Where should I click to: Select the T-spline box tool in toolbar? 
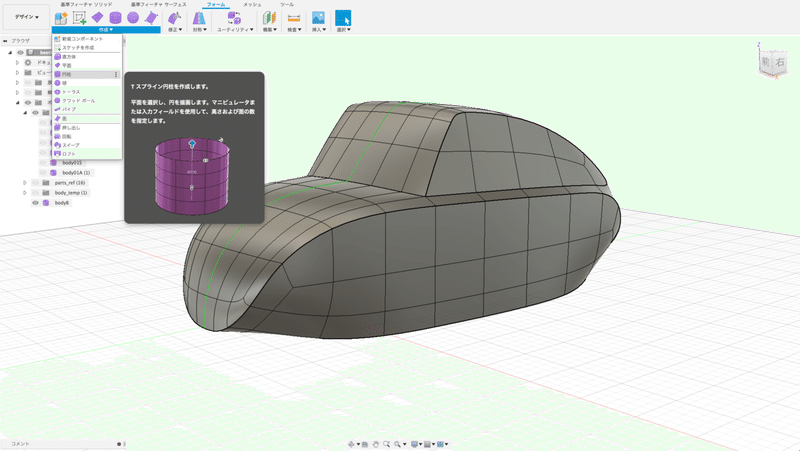pos(97,17)
